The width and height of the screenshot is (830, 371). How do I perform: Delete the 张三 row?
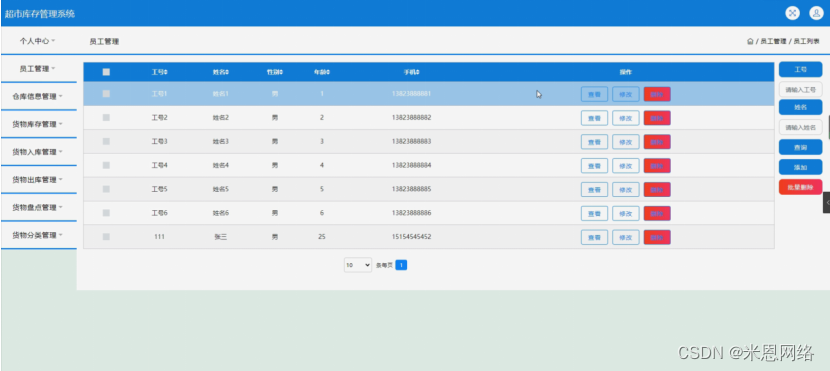(x=657, y=237)
